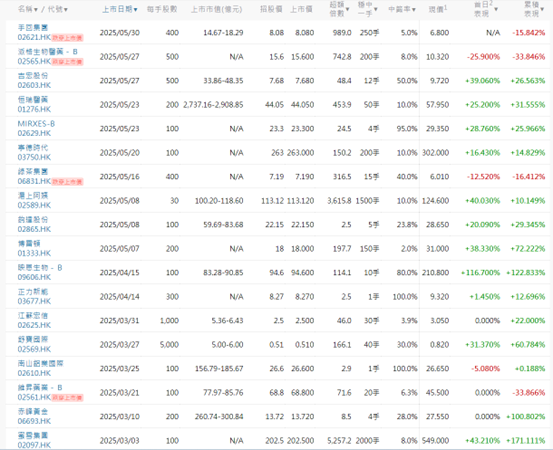Open stock code 02097.HK link
553x450 pixels.
[34, 445]
